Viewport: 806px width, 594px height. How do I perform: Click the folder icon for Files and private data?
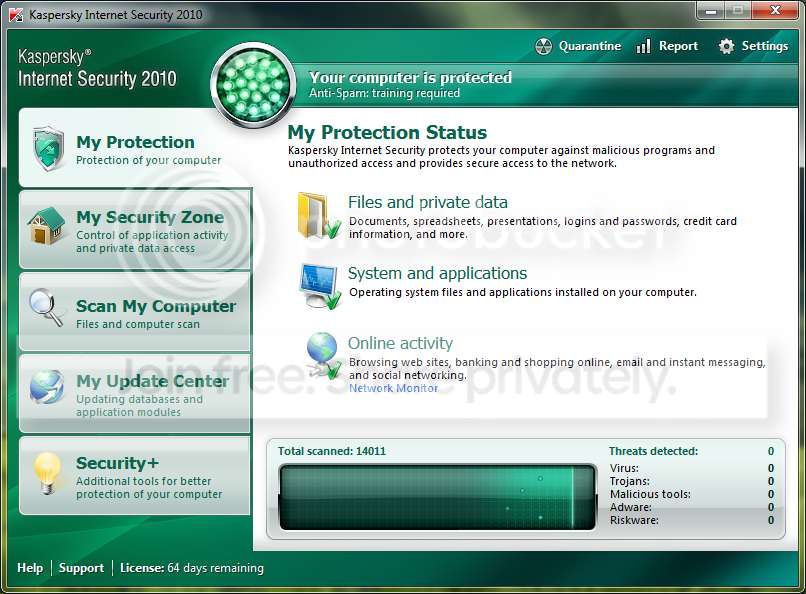click(x=319, y=216)
